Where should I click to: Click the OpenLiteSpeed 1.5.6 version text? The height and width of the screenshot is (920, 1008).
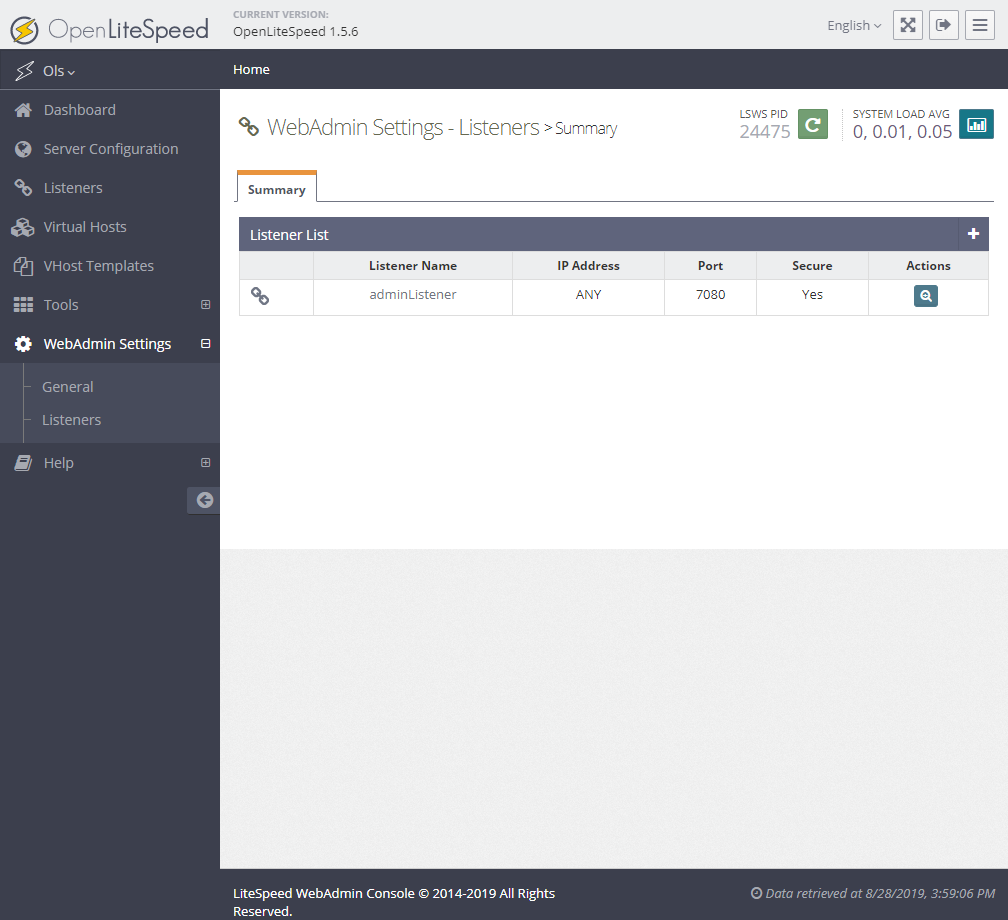296,32
